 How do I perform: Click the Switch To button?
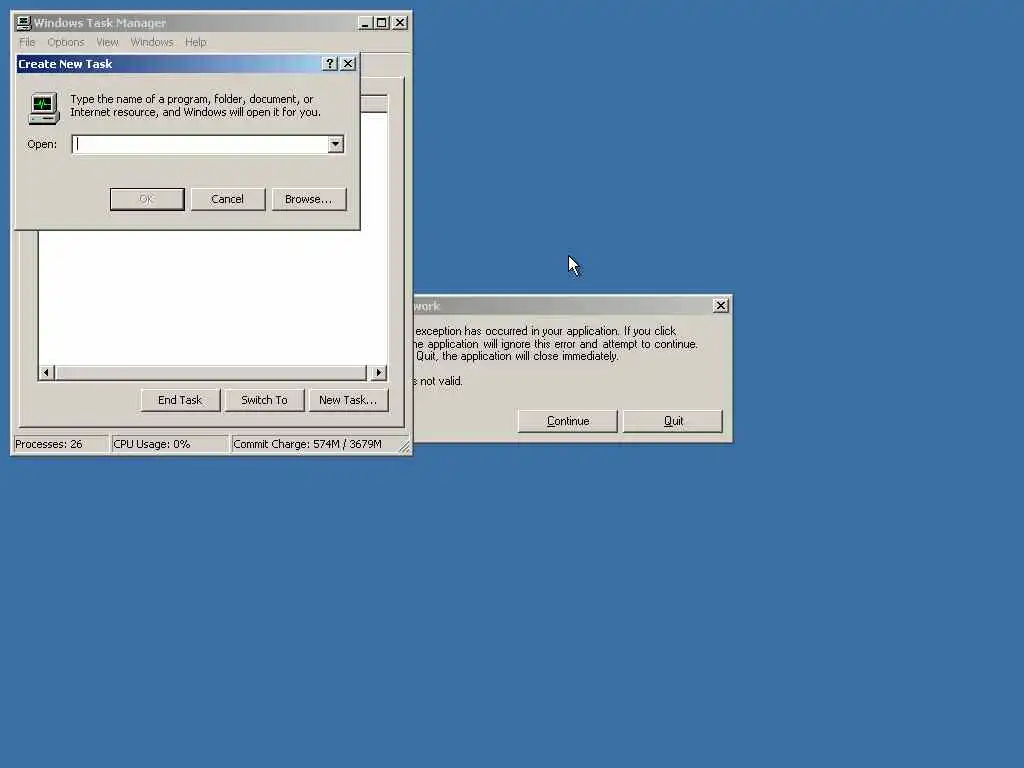point(264,400)
